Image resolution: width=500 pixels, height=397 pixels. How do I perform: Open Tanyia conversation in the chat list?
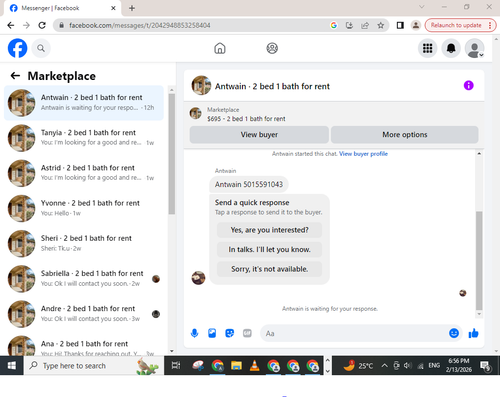(84, 138)
